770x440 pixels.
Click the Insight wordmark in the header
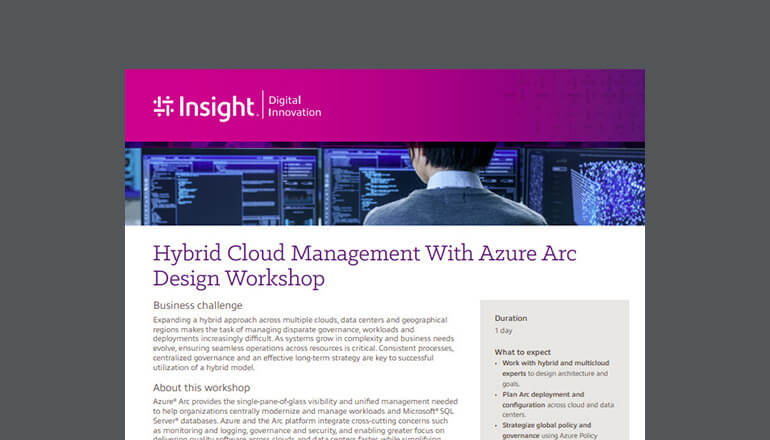click(x=217, y=108)
